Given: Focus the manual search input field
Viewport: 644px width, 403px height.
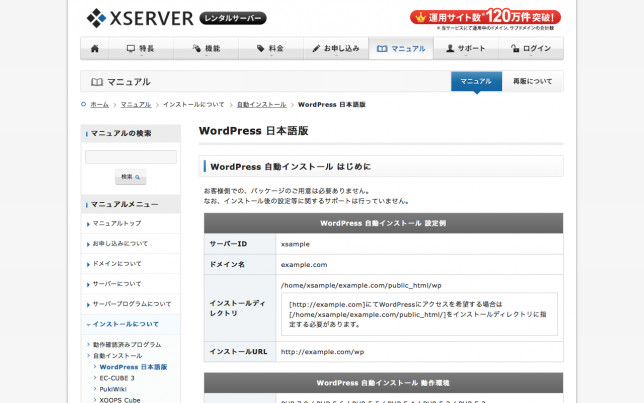Looking at the screenshot, I should pyautogui.click(x=131, y=157).
